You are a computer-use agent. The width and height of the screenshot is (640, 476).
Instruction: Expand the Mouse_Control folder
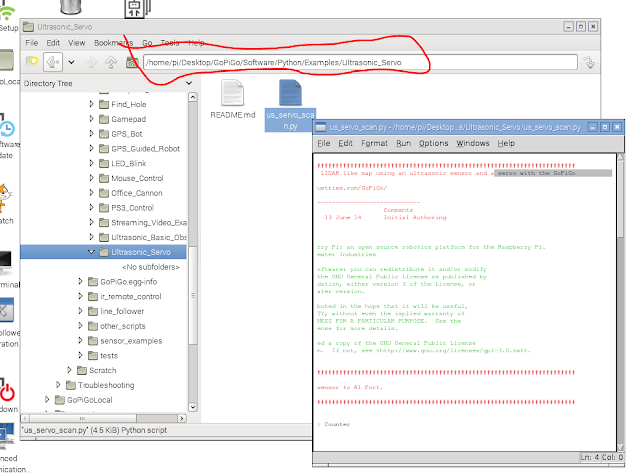click(x=91, y=178)
